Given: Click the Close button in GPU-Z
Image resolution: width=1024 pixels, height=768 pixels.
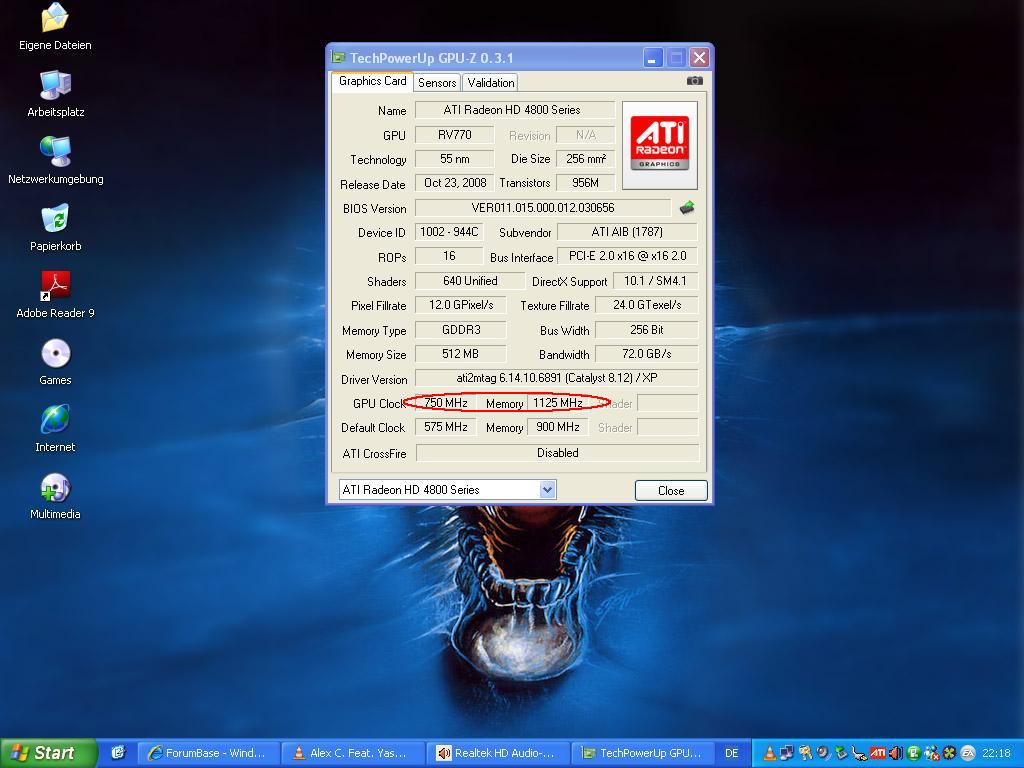Looking at the screenshot, I should 671,490.
